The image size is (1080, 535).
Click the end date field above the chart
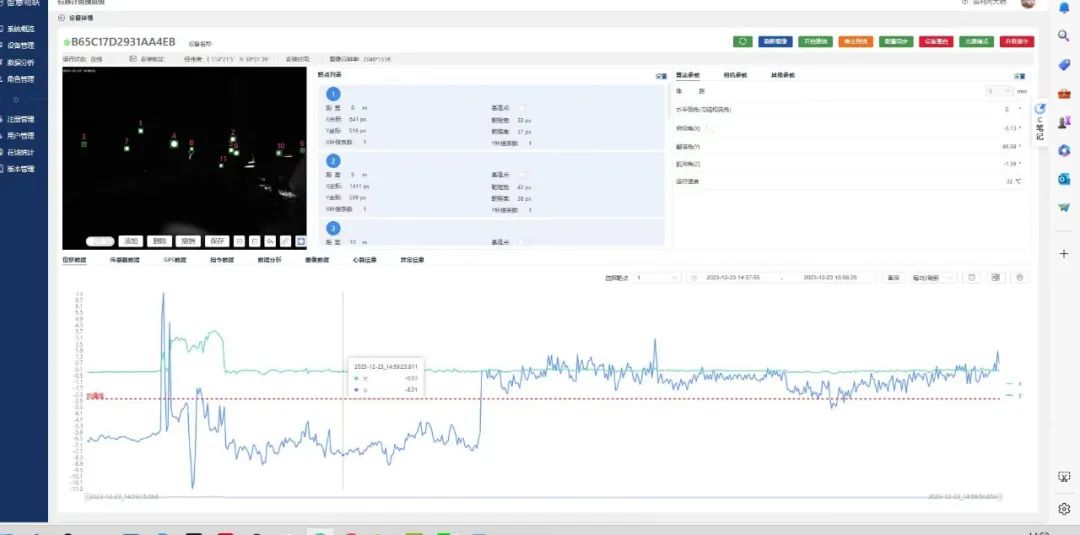[x=830, y=277]
